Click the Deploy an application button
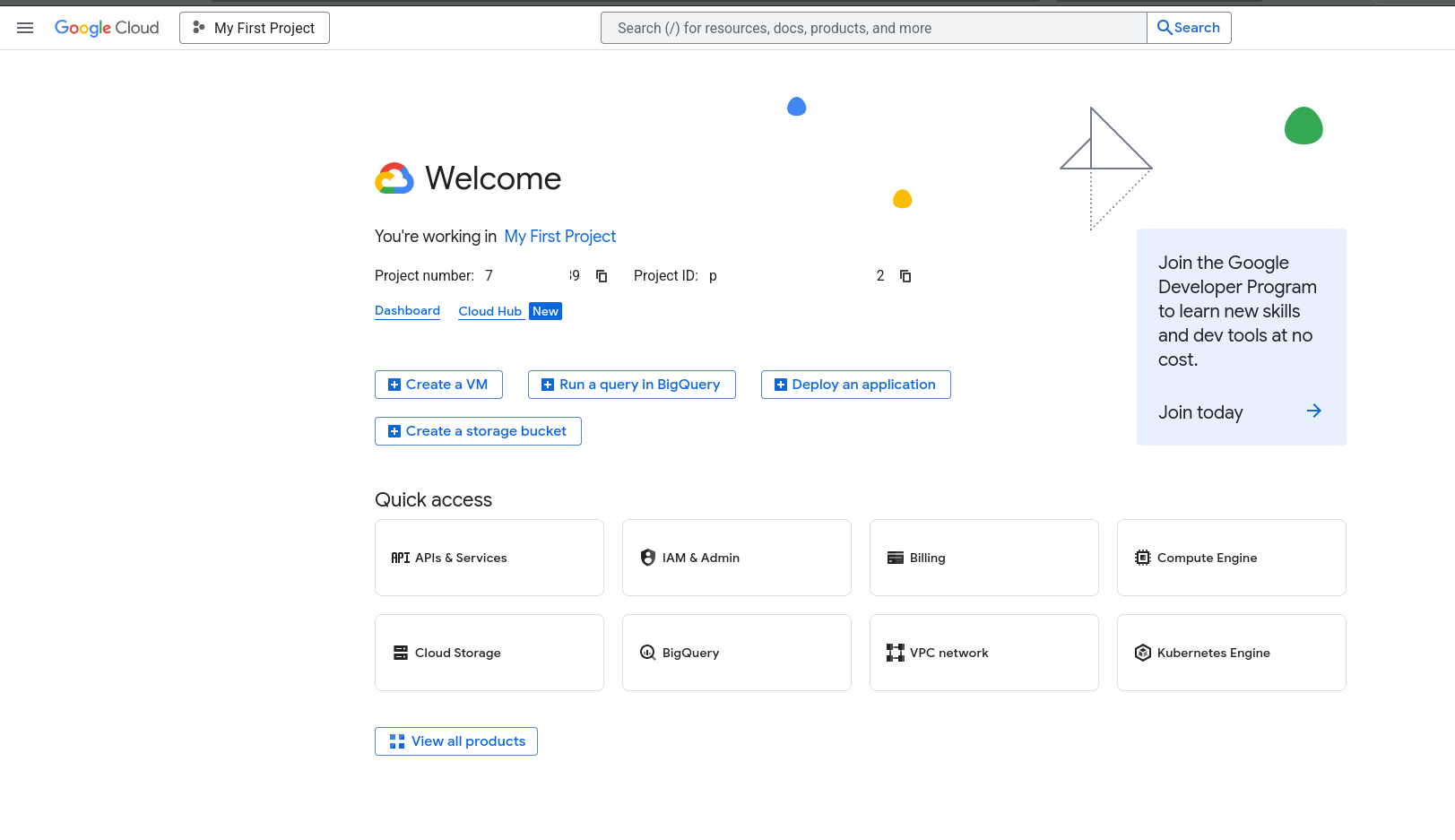 click(855, 385)
